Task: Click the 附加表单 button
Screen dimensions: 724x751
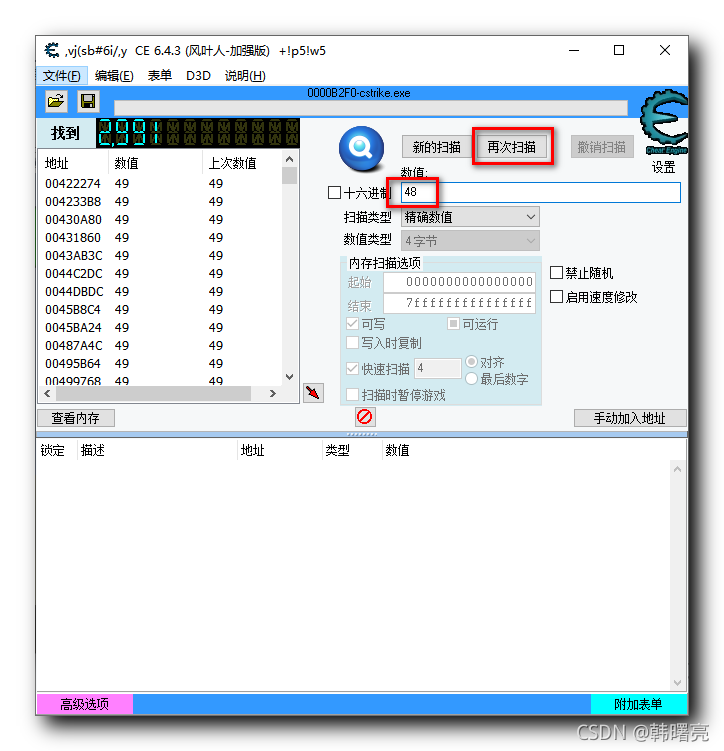Action: click(x=638, y=704)
